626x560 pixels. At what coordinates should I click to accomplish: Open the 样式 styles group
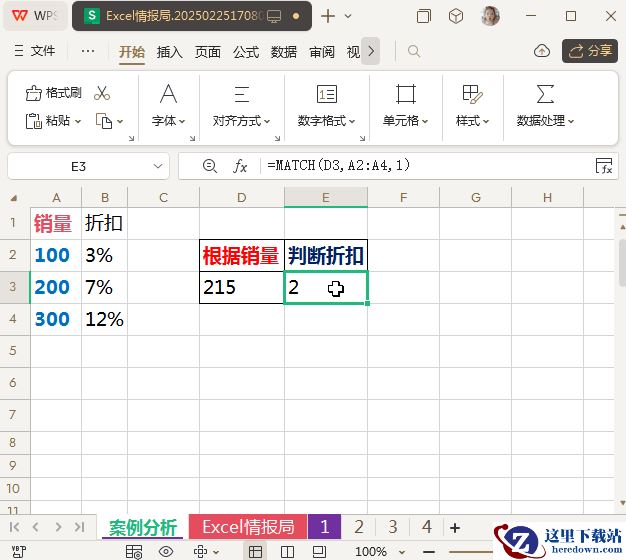point(472,105)
